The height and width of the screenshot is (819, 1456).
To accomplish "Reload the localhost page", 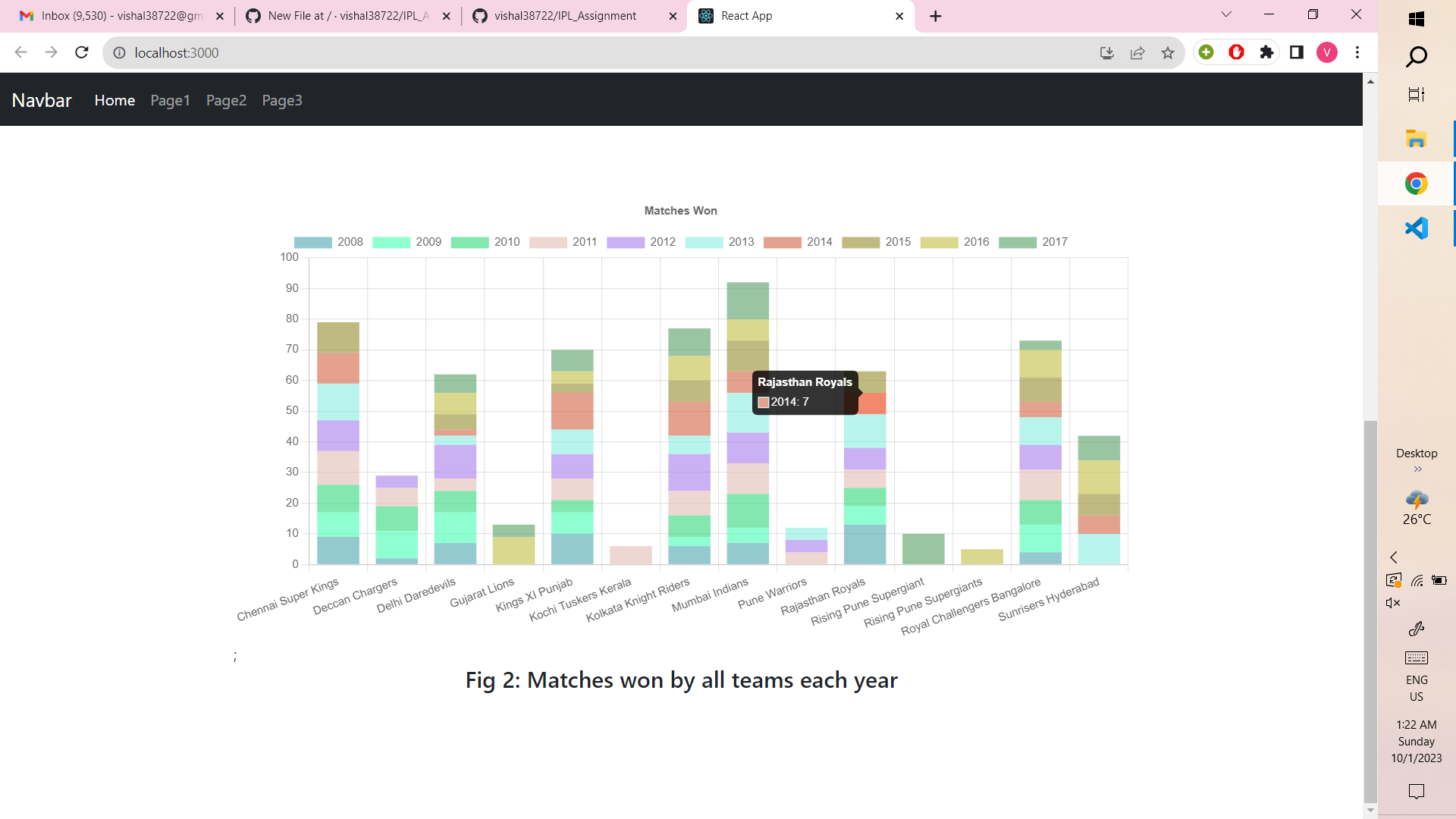I will click(x=82, y=52).
